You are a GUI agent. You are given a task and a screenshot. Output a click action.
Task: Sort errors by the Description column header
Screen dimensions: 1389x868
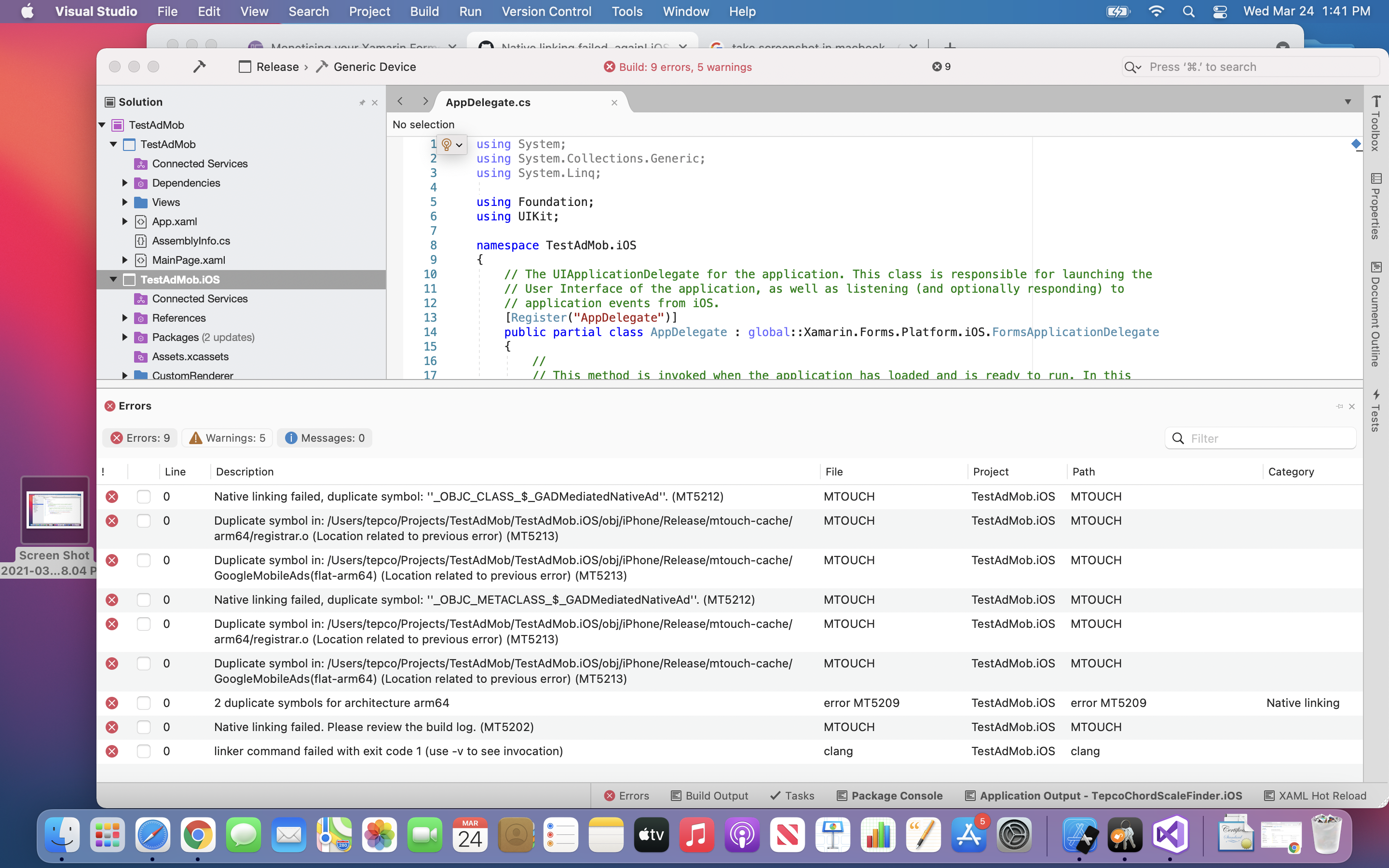pos(515,472)
